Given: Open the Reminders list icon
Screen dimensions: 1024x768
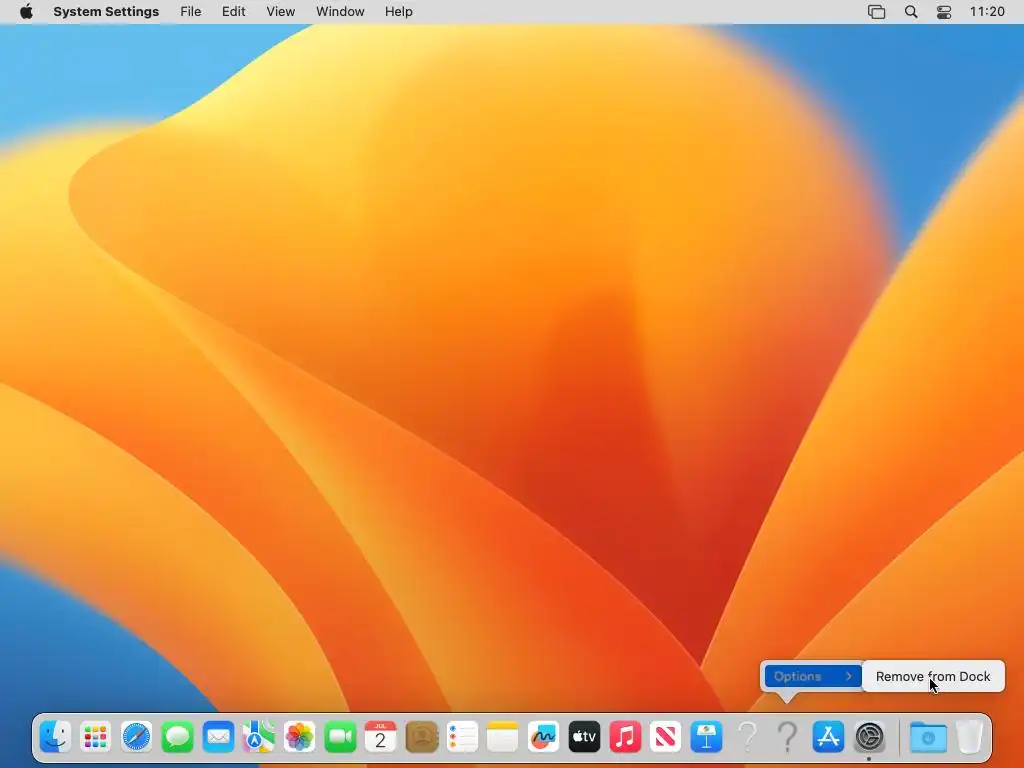Looking at the screenshot, I should (x=462, y=737).
